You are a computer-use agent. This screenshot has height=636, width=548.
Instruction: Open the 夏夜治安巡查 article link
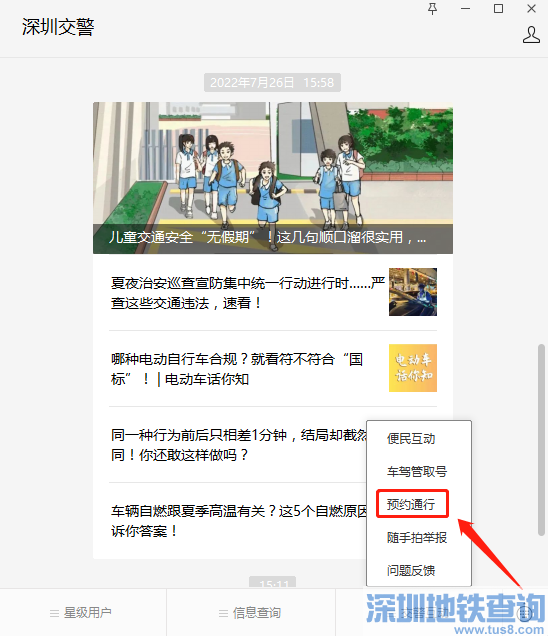coord(247,293)
